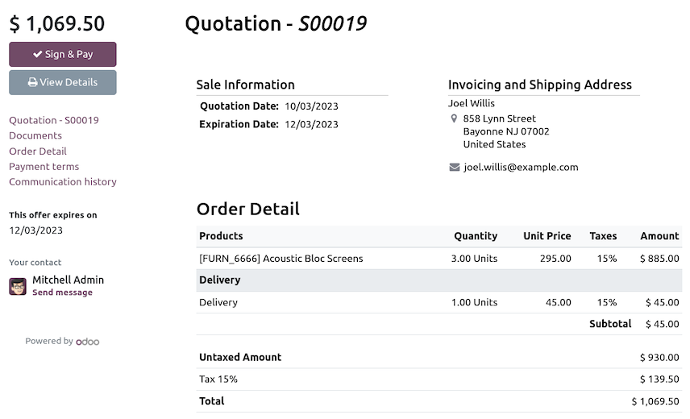Click the Odoo logo in footer

[x=87, y=341]
